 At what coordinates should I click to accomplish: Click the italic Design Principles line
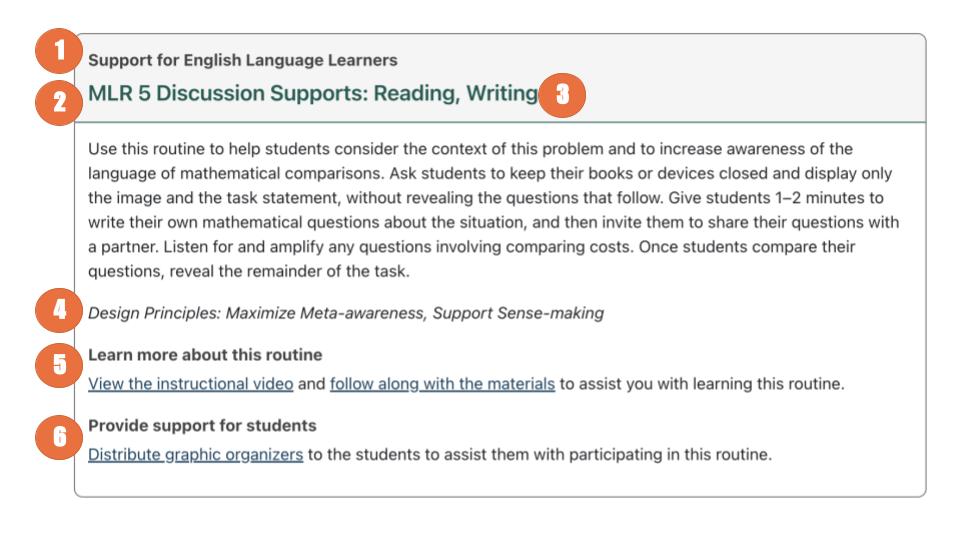coord(346,313)
